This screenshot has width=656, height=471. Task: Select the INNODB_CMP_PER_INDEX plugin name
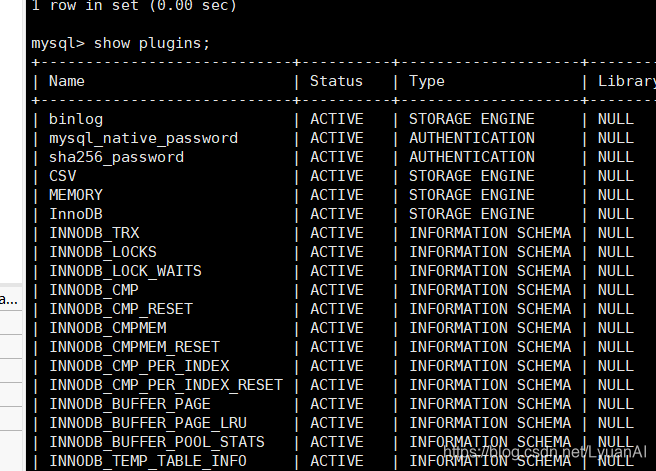[139, 366]
